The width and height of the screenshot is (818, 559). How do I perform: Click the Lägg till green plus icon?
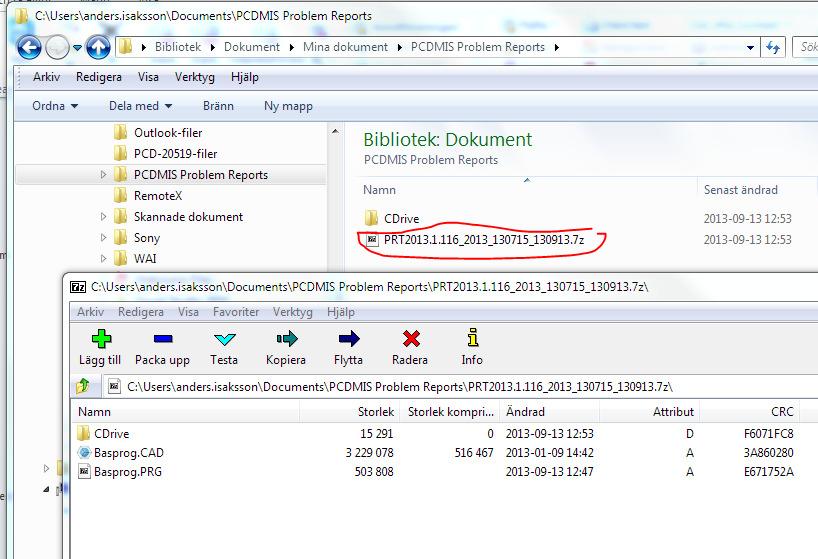(101, 339)
